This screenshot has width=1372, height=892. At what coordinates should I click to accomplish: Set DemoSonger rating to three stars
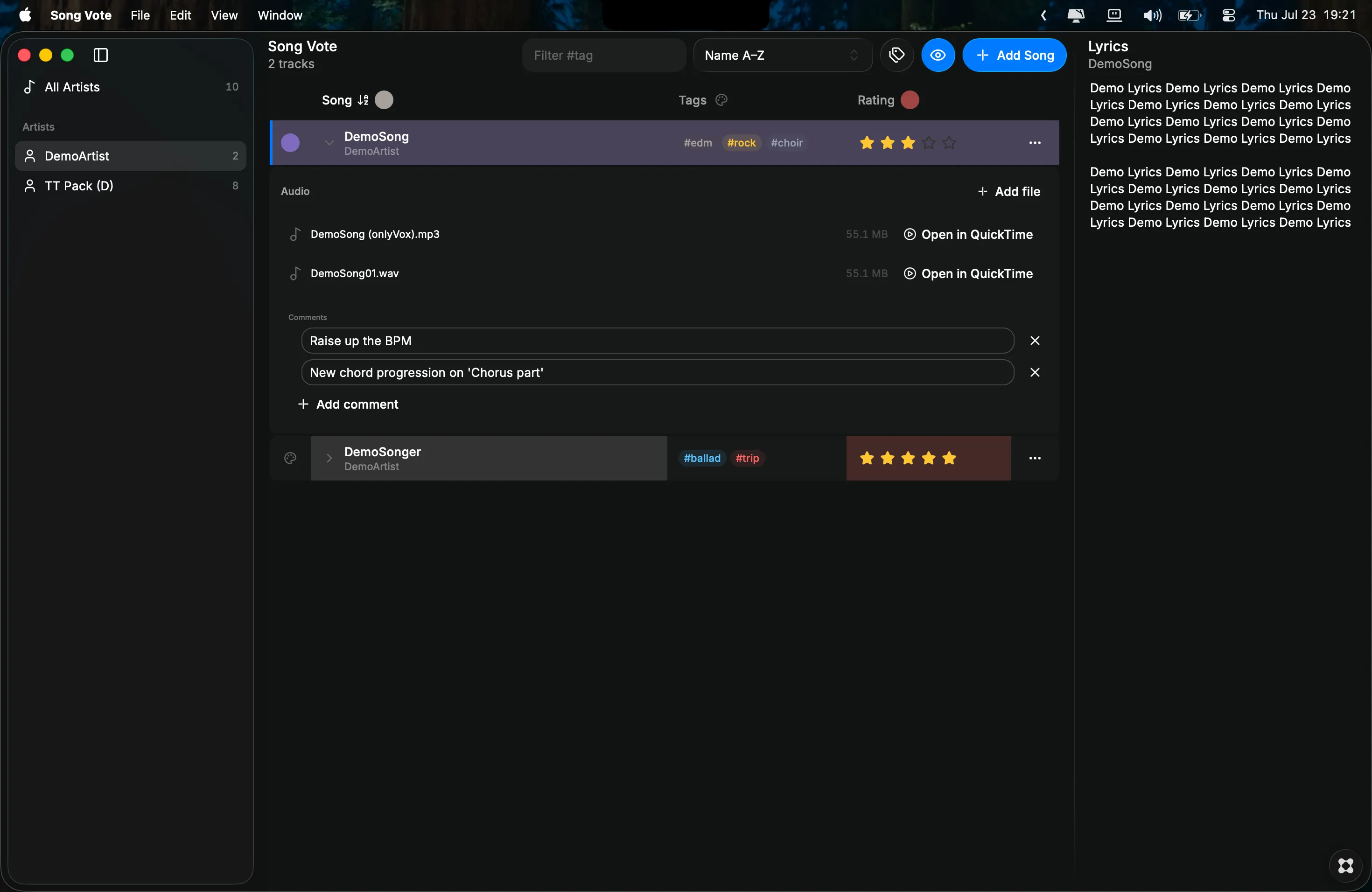coord(908,458)
